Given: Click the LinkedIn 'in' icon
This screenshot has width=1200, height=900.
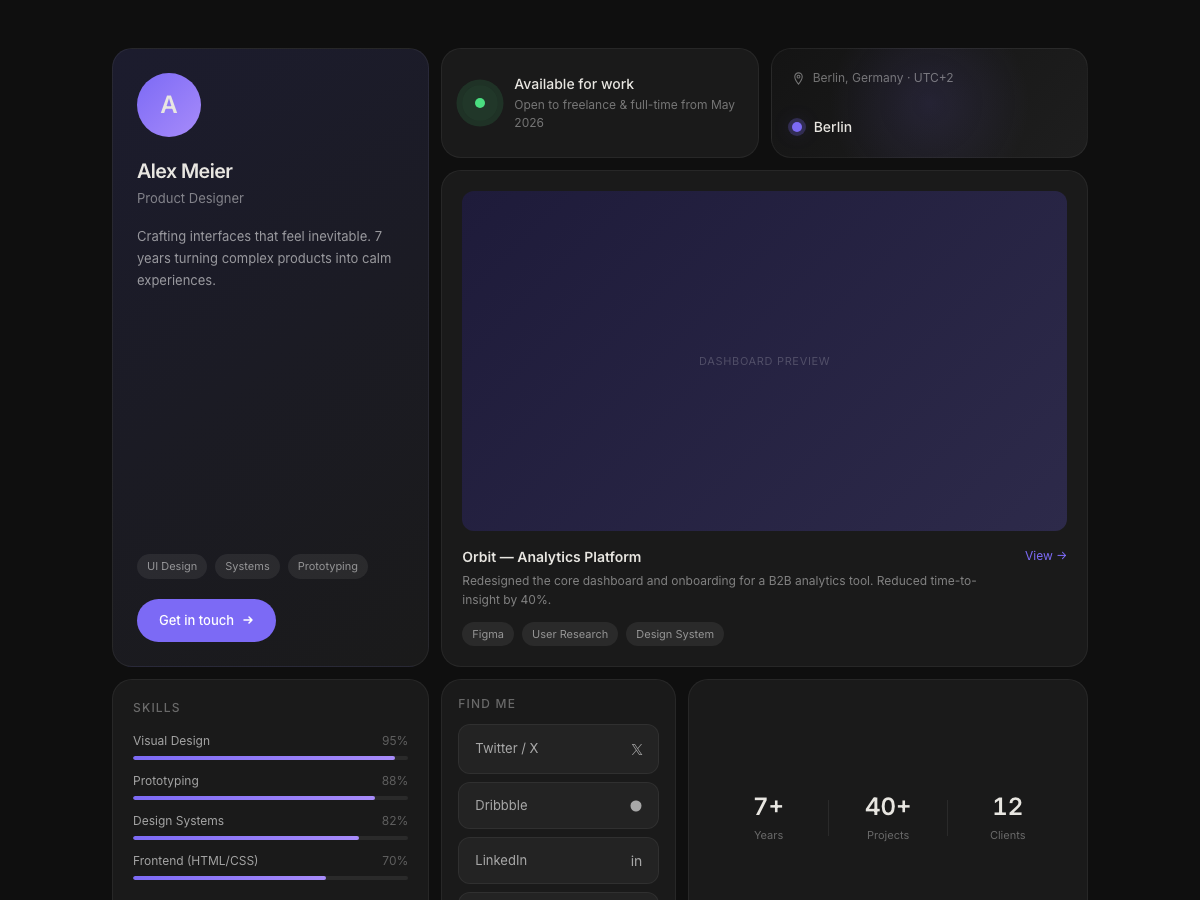Looking at the screenshot, I should point(636,861).
